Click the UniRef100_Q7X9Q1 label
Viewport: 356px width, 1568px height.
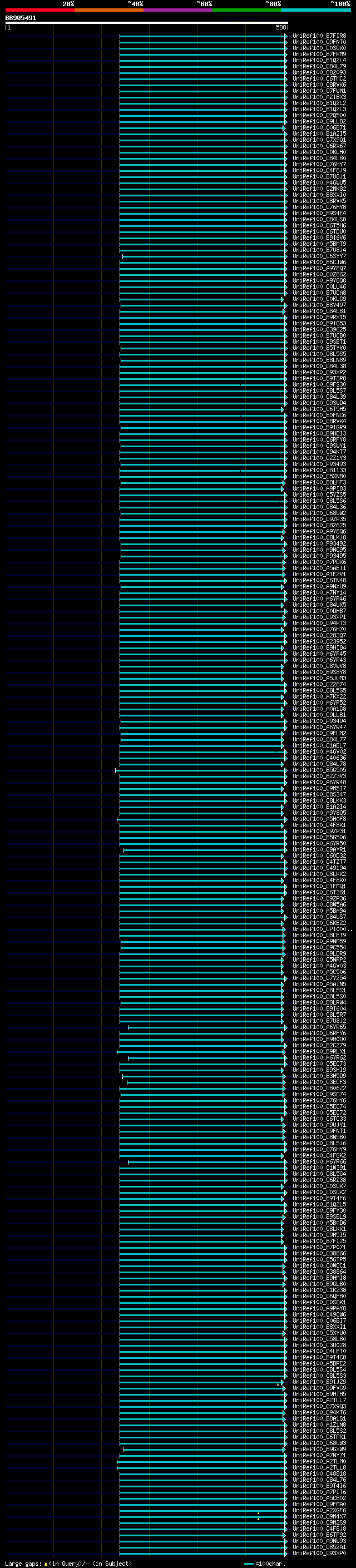pyautogui.click(x=319, y=140)
